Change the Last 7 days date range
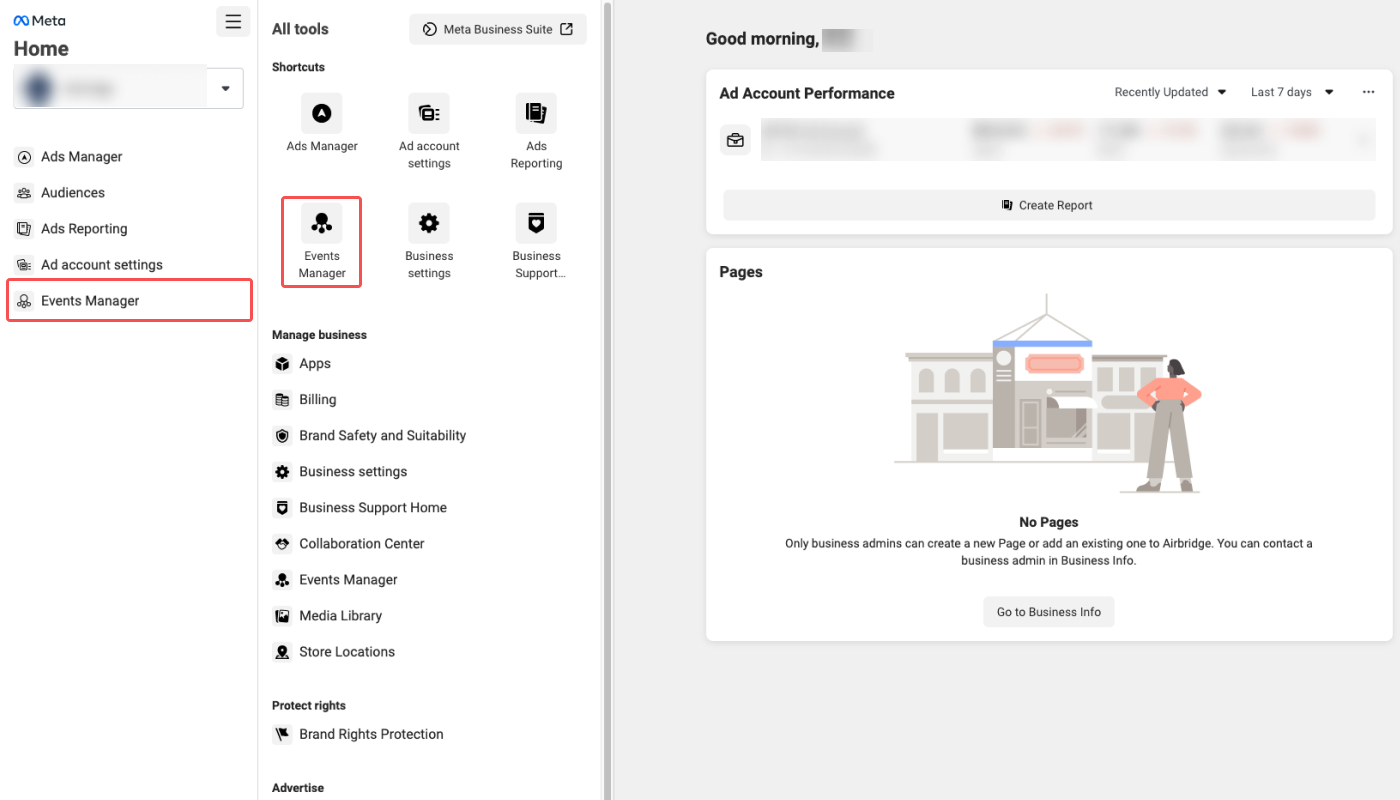The height and width of the screenshot is (800, 1400). [1292, 92]
